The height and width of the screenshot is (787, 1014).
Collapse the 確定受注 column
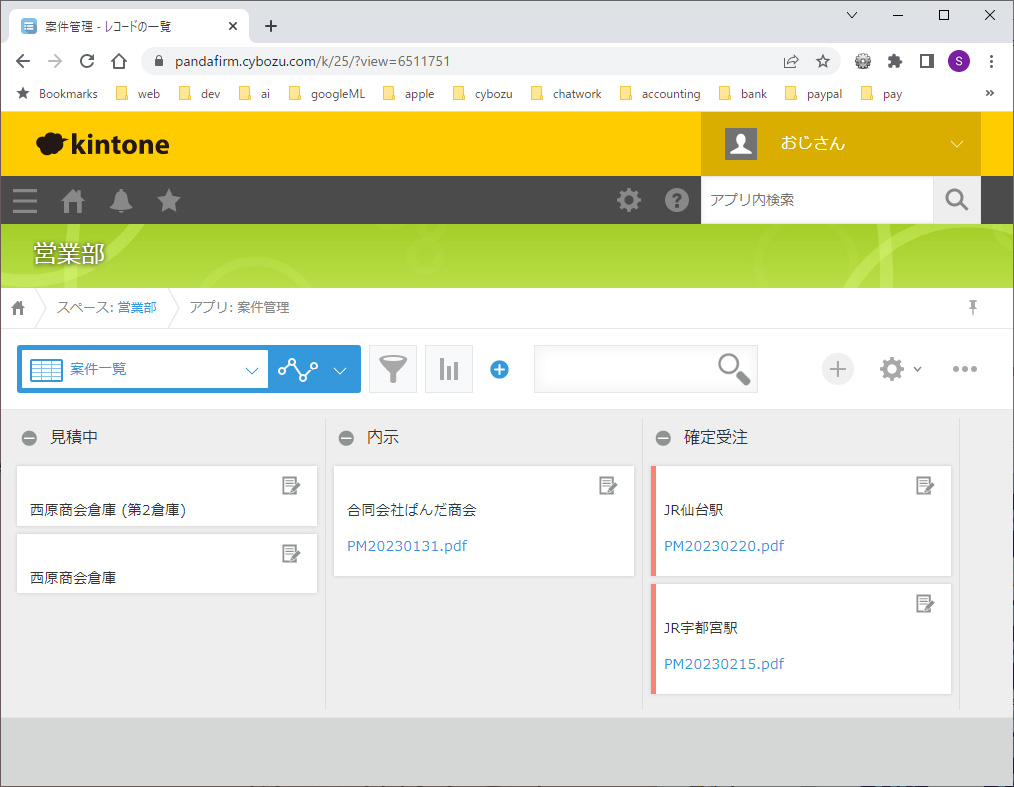[663, 438]
